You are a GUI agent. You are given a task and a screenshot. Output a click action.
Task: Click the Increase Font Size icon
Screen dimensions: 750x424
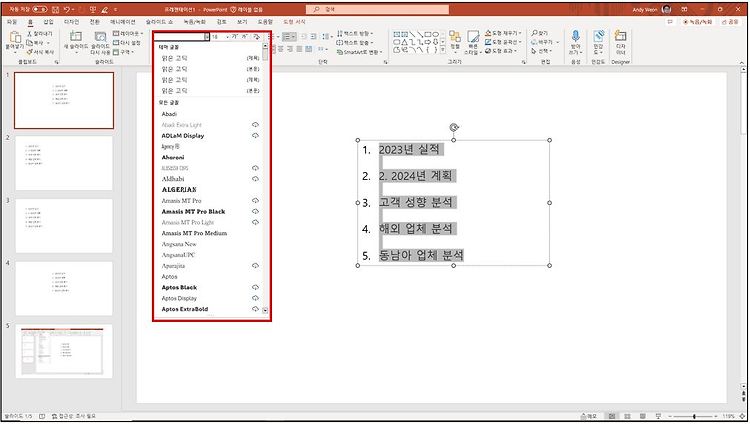234,36
